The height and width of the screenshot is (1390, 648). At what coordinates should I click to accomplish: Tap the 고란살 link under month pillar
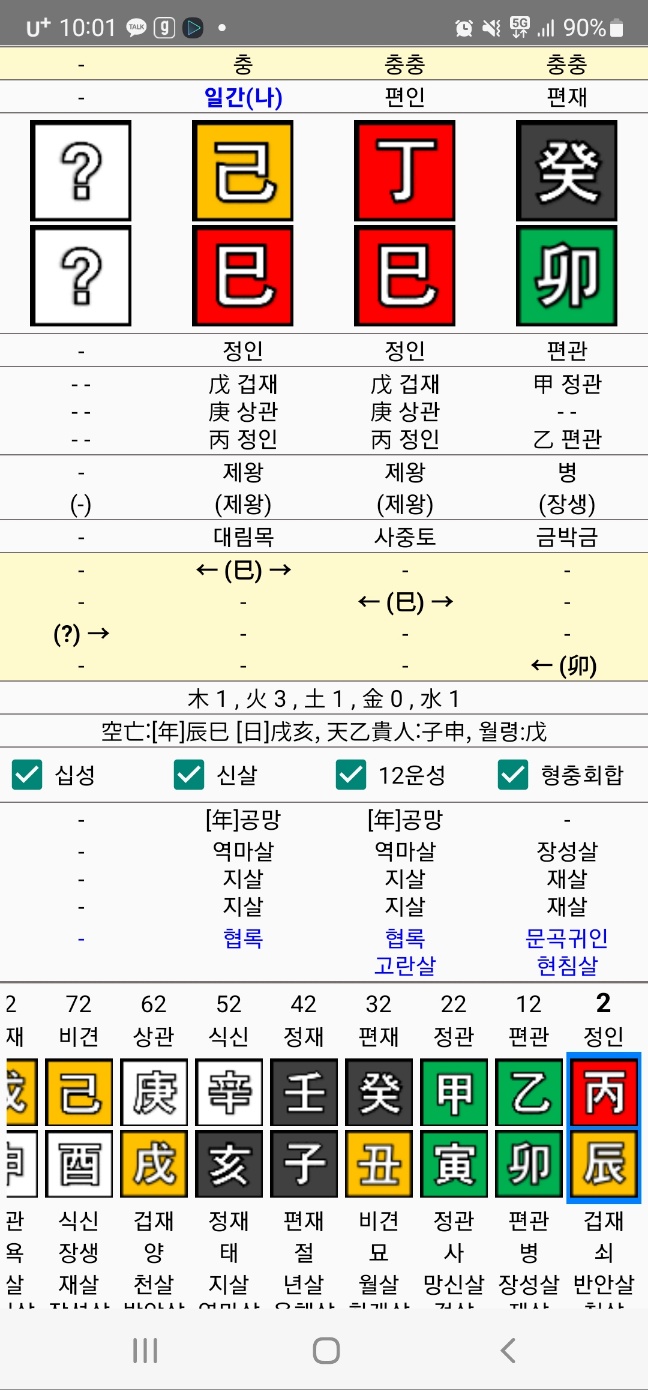pos(404,966)
